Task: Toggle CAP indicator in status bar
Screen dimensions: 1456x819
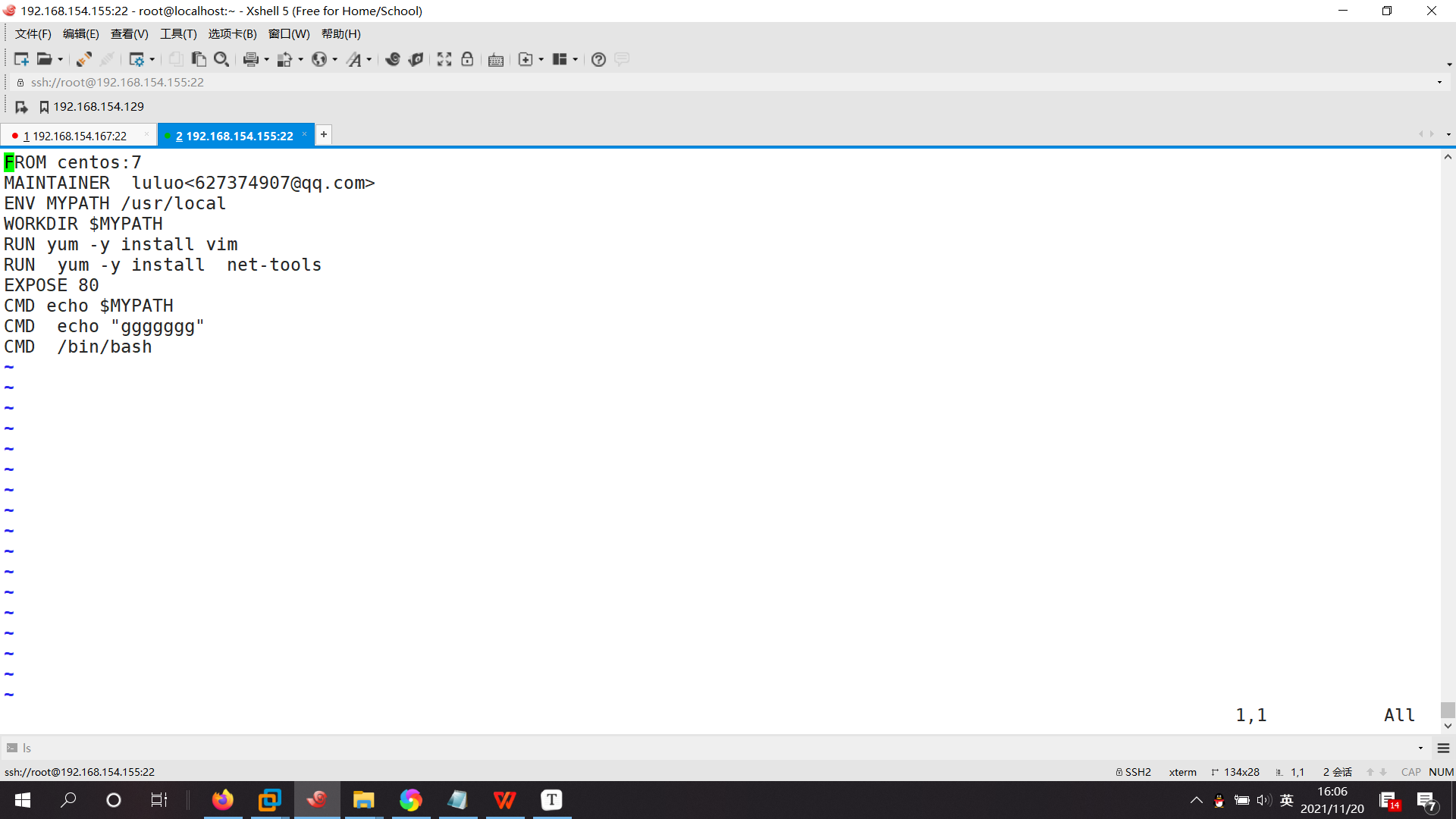Action: pyautogui.click(x=1410, y=772)
